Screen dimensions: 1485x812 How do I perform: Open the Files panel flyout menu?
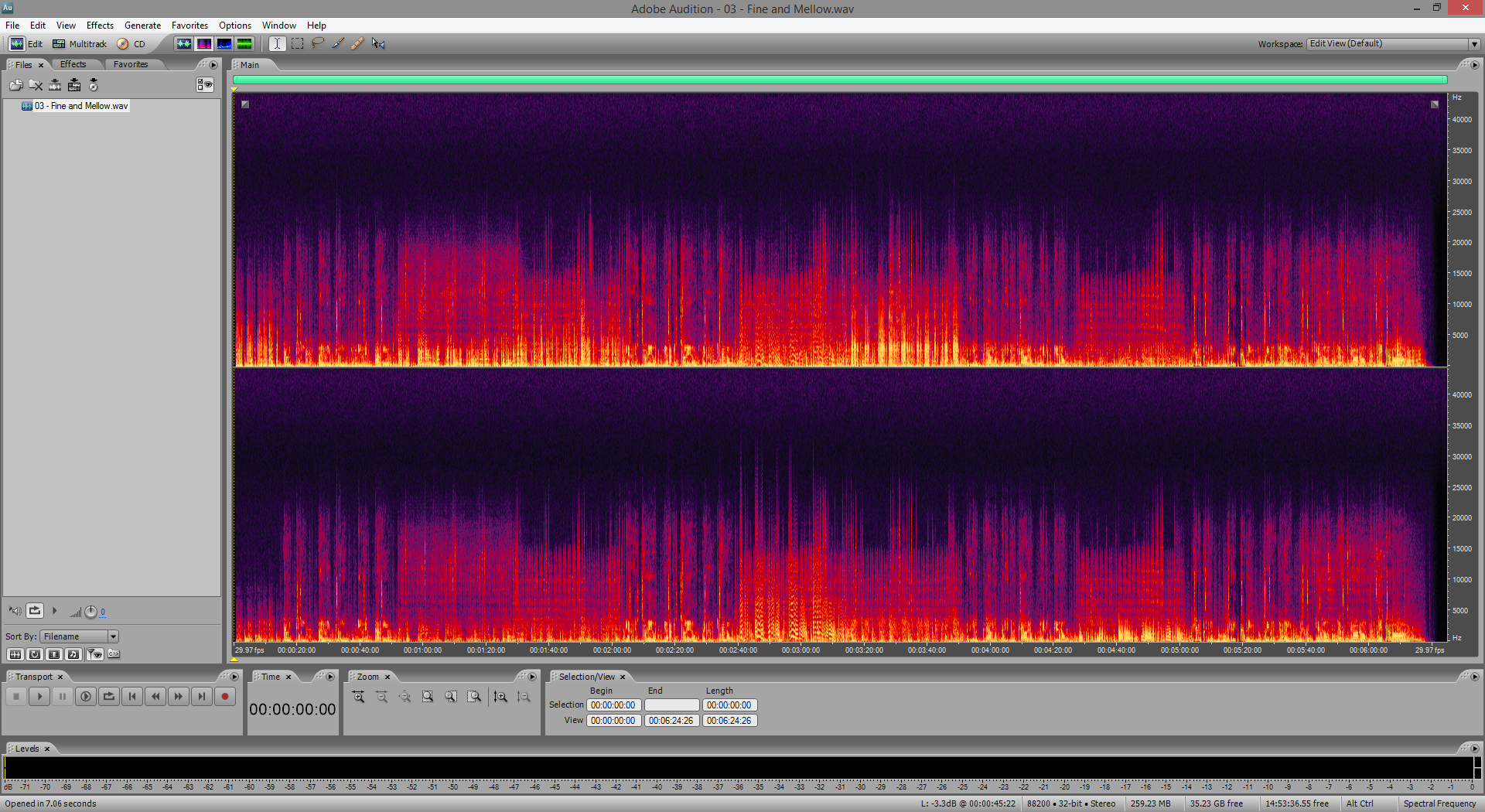click(213, 65)
